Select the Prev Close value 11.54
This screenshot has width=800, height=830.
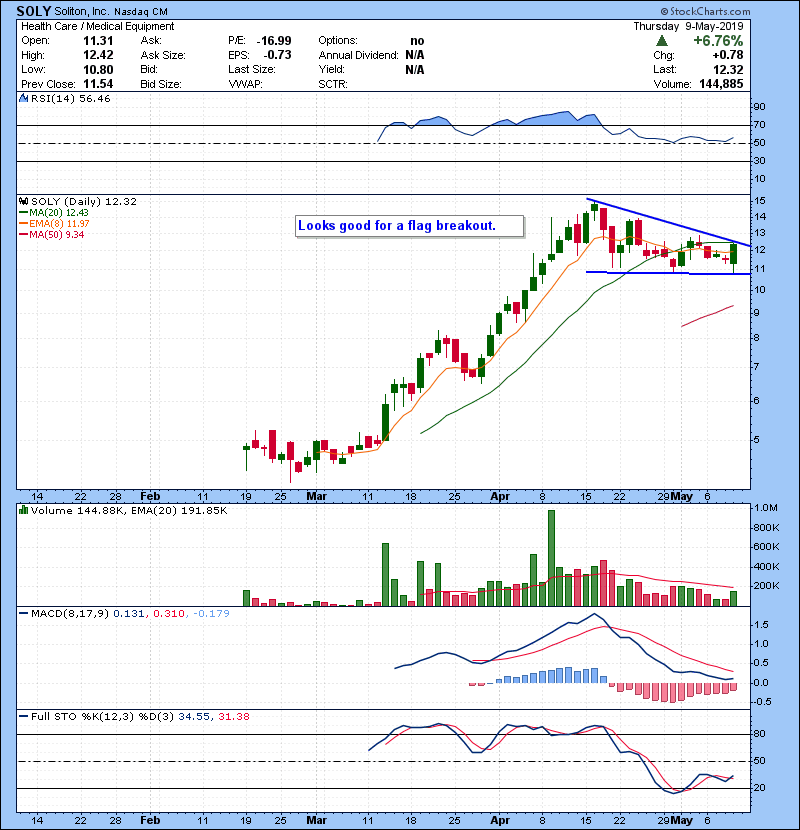click(x=98, y=84)
